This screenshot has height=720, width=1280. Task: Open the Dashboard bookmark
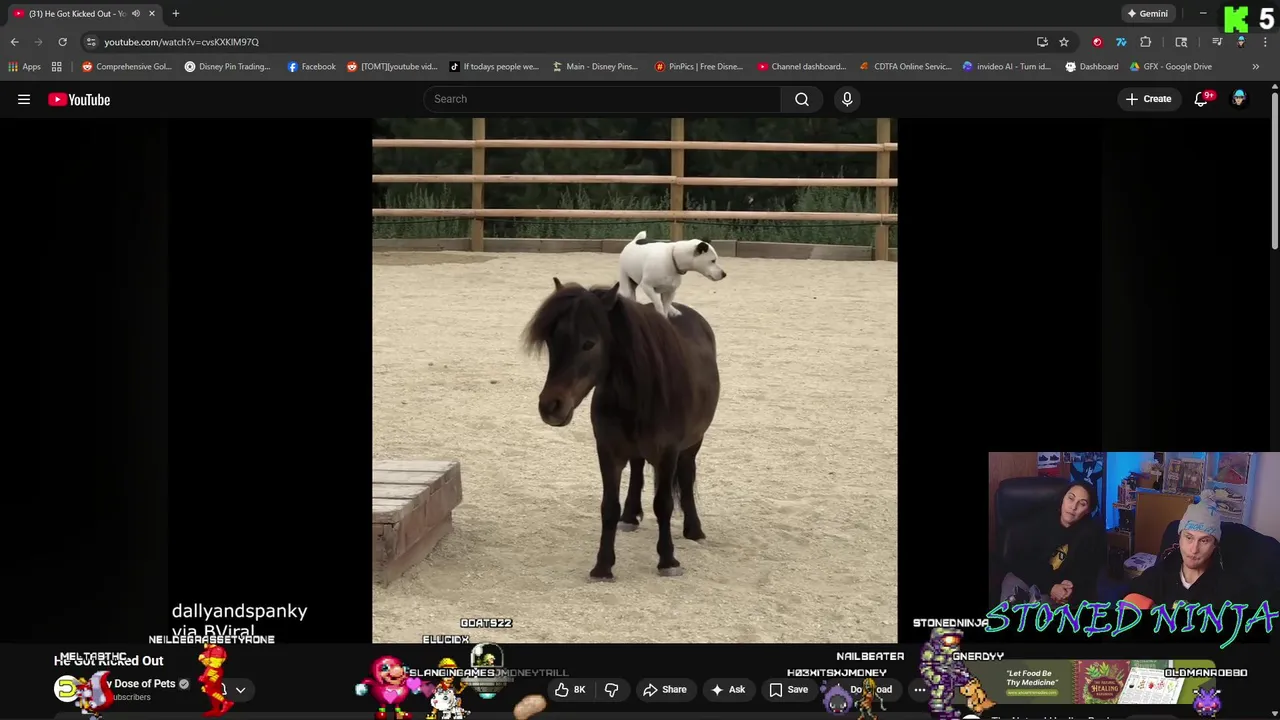pos(1092,67)
